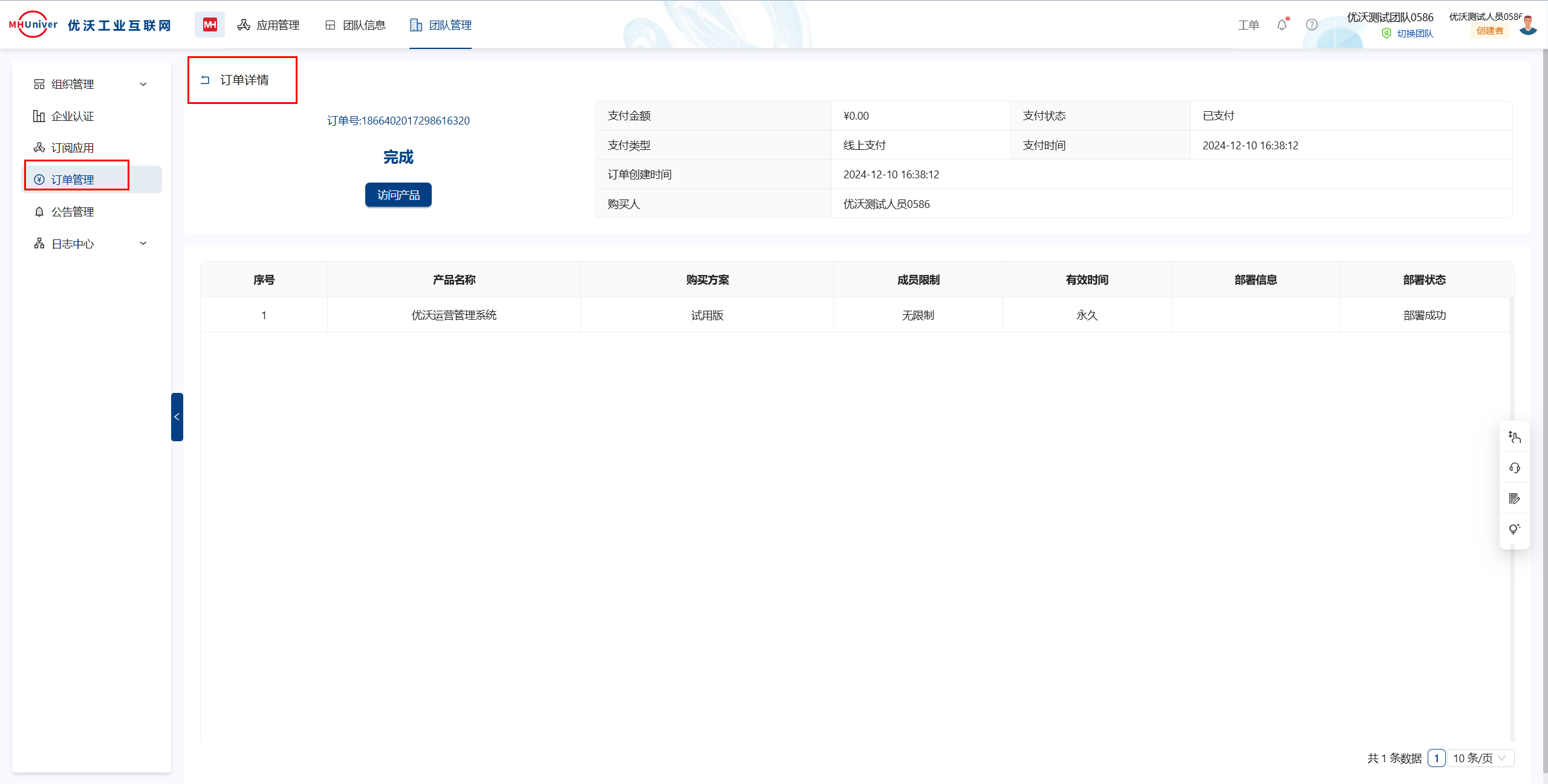Click the 切换团队 link
The width and height of the screenshot is (1548, 784).
tap(1414, 34)
